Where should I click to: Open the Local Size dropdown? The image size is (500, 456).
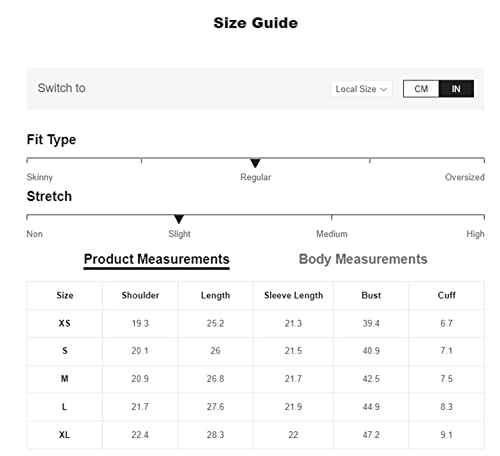pos(361,89)
